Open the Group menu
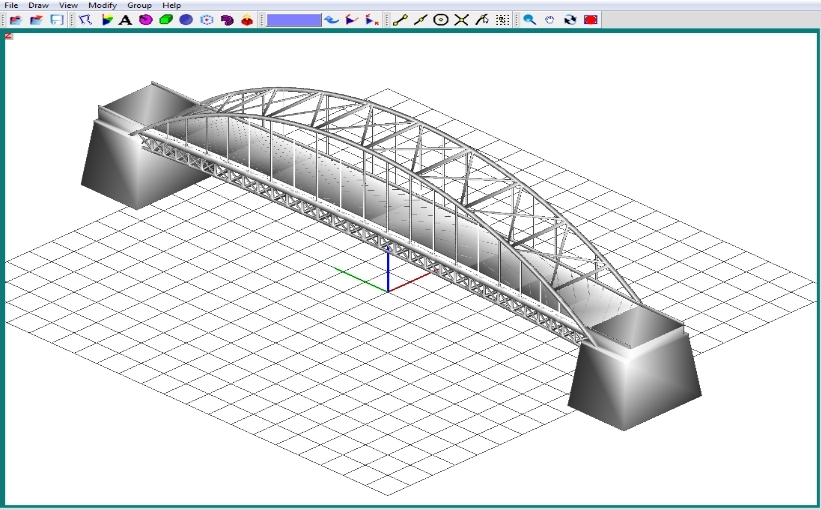 click(139, 5)
